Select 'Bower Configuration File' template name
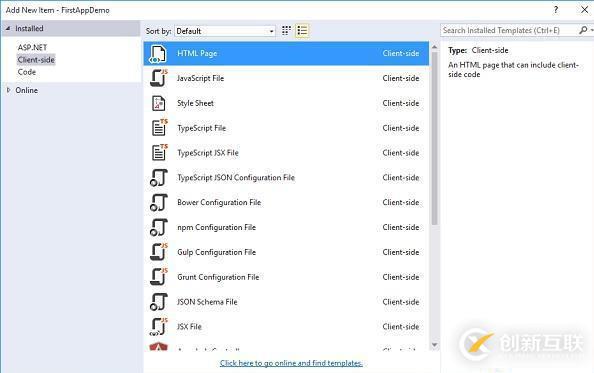Image resolution: width=594 pixels, height=373 pixels. click(219, 203)
